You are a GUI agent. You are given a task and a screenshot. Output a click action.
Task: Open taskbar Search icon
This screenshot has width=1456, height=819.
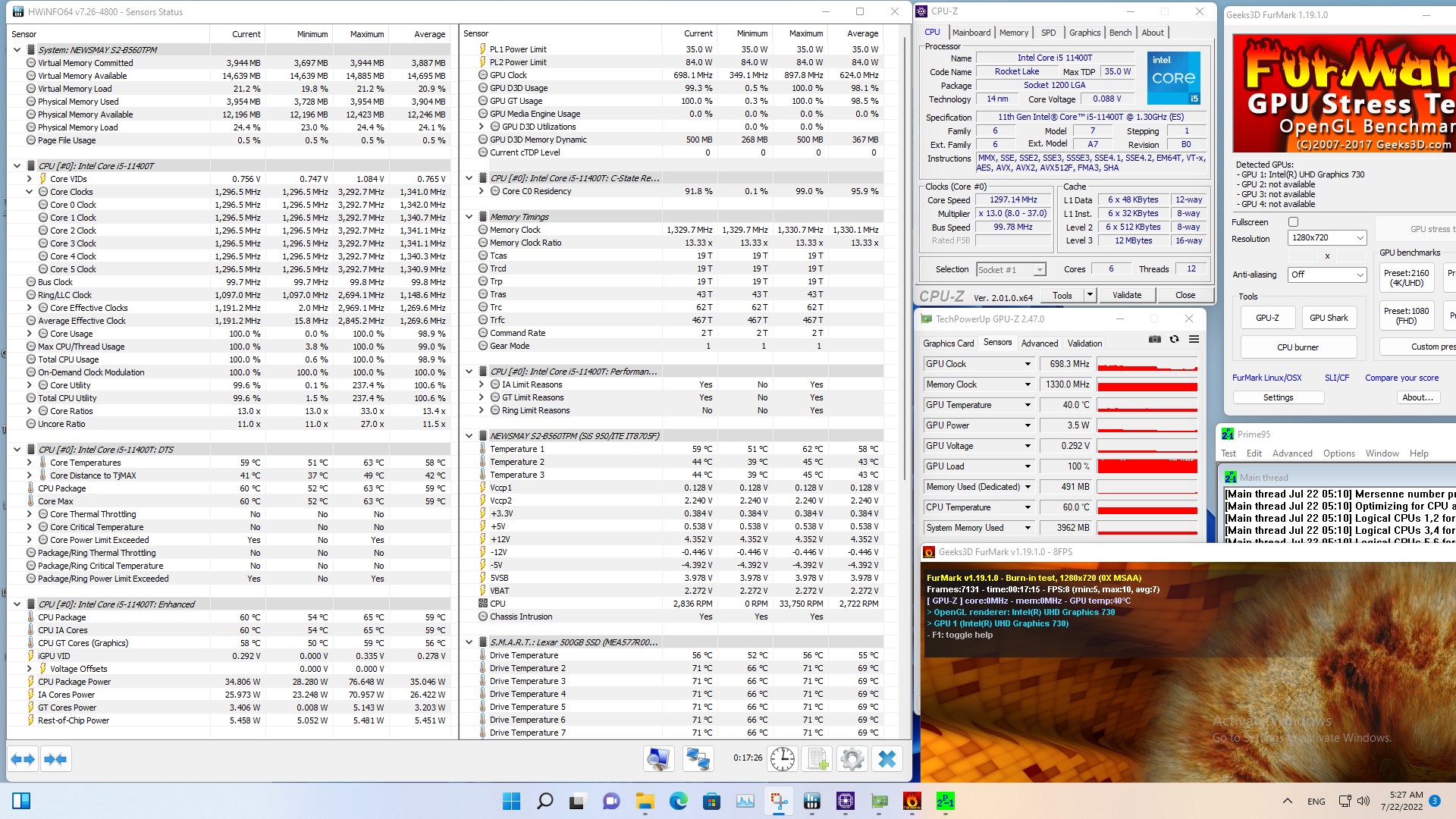click(544, 801)
